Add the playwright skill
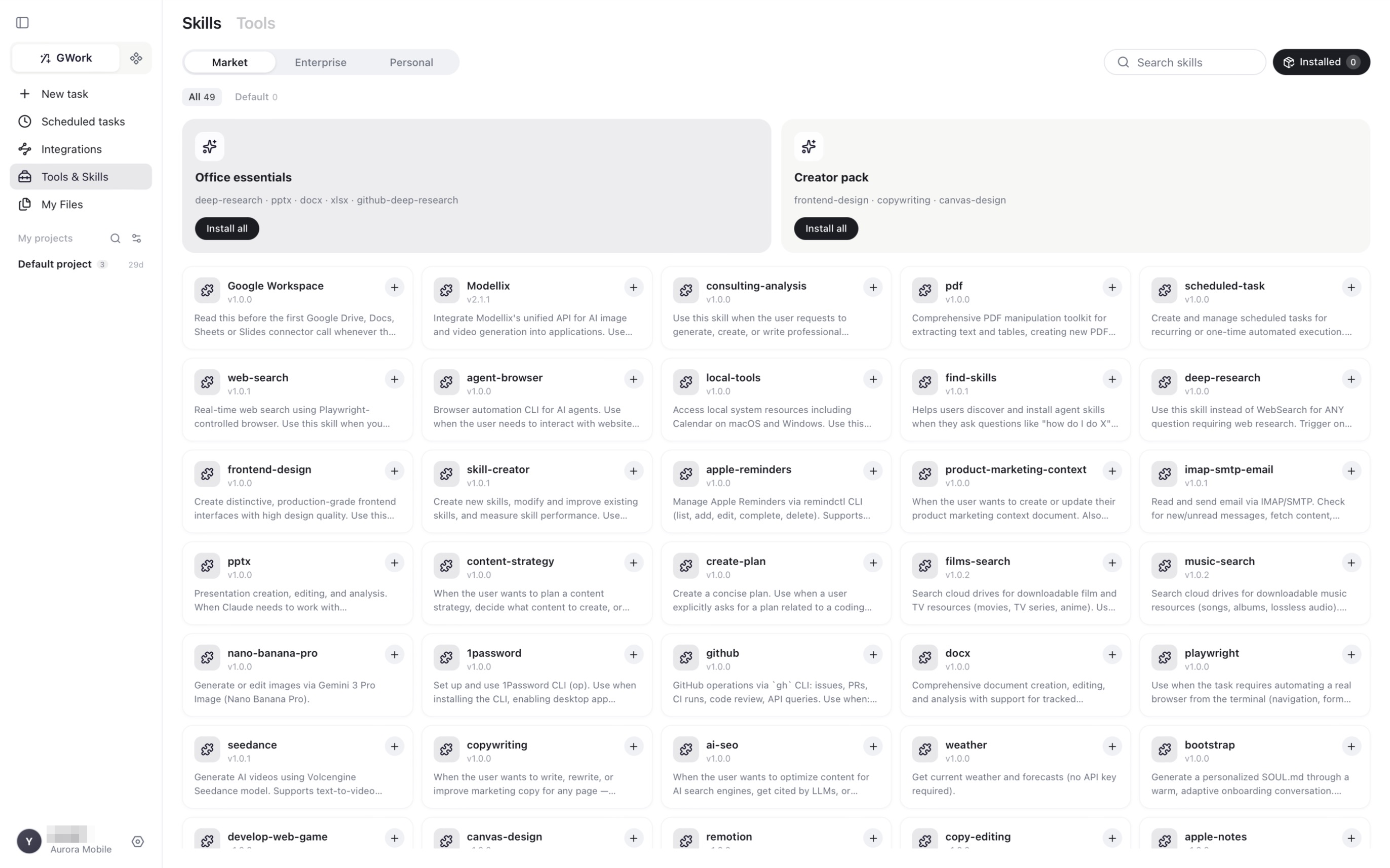 [1351, 654]
